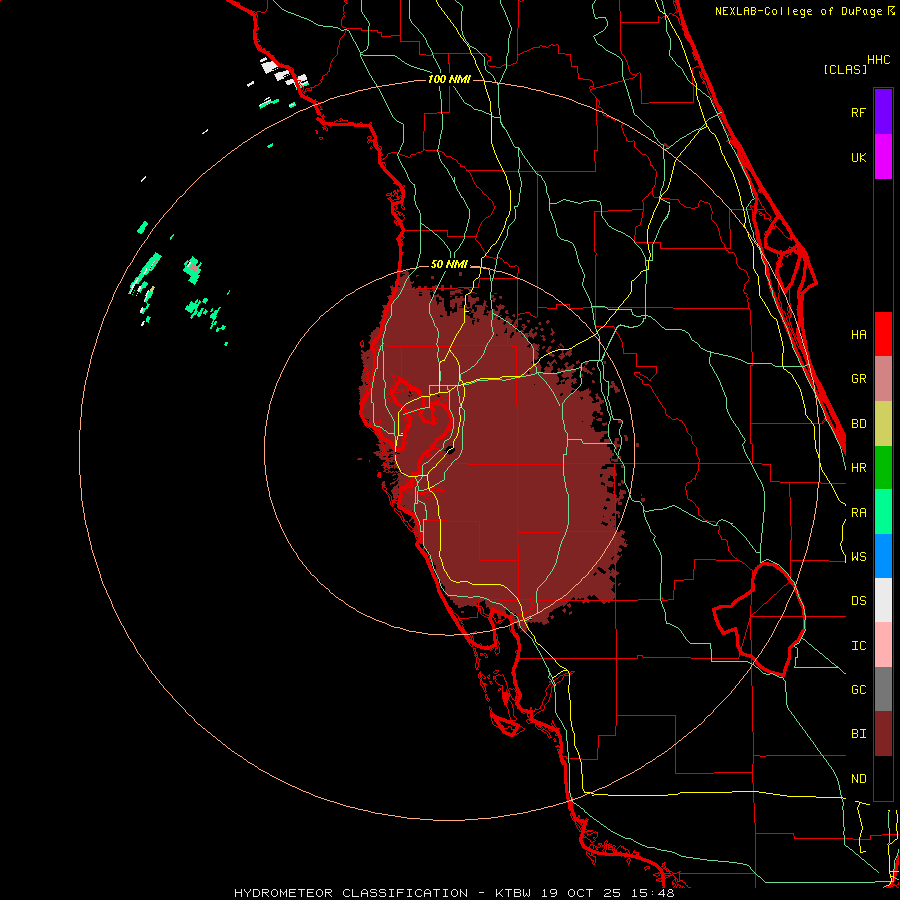Pick the dark green HR legend swatch

click(x=883, y=468)
